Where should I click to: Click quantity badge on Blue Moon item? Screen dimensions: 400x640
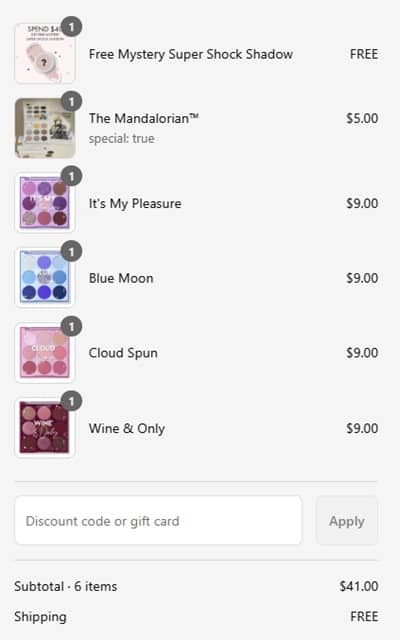71,251
